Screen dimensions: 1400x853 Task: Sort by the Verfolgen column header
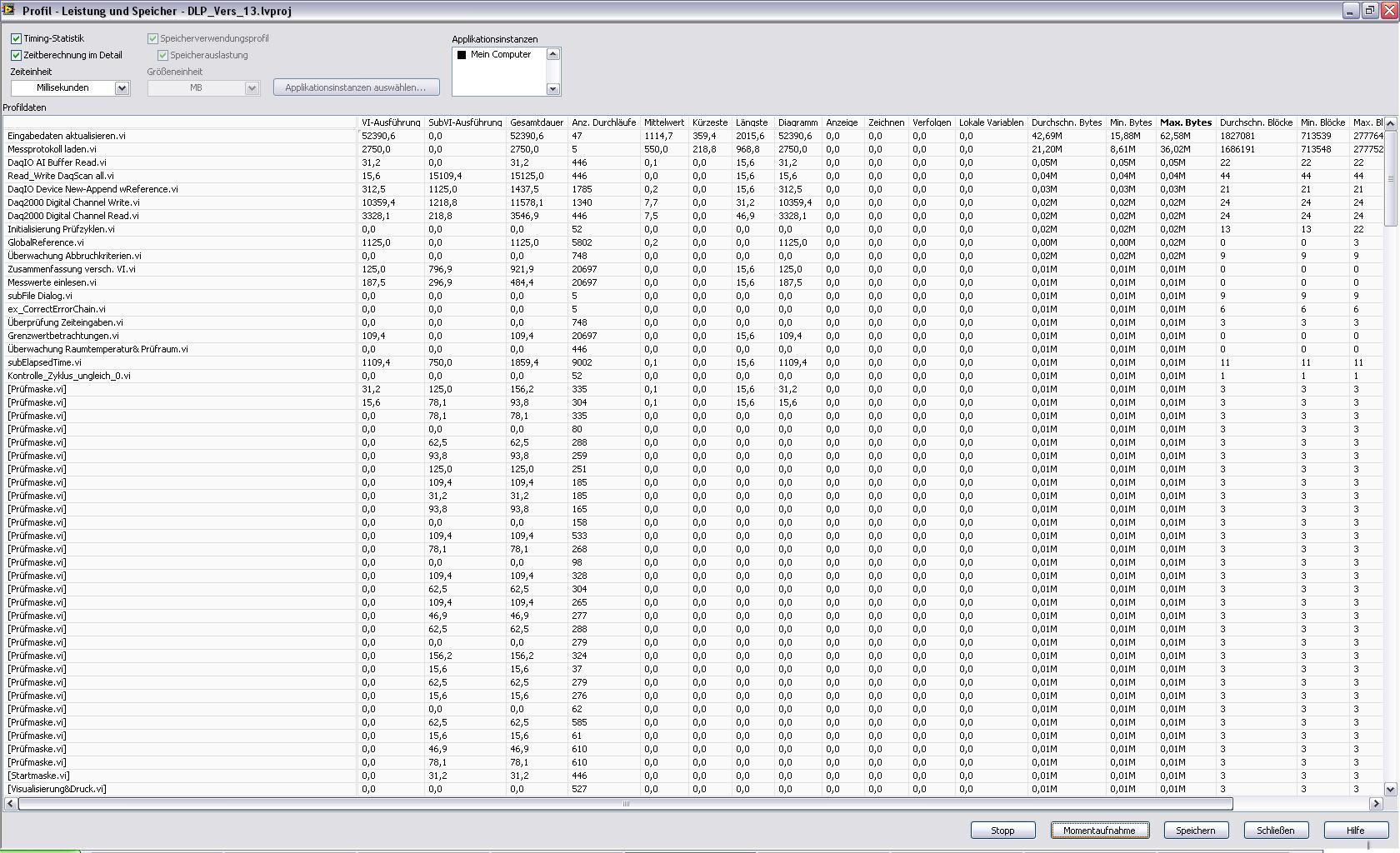click(932, 122)
